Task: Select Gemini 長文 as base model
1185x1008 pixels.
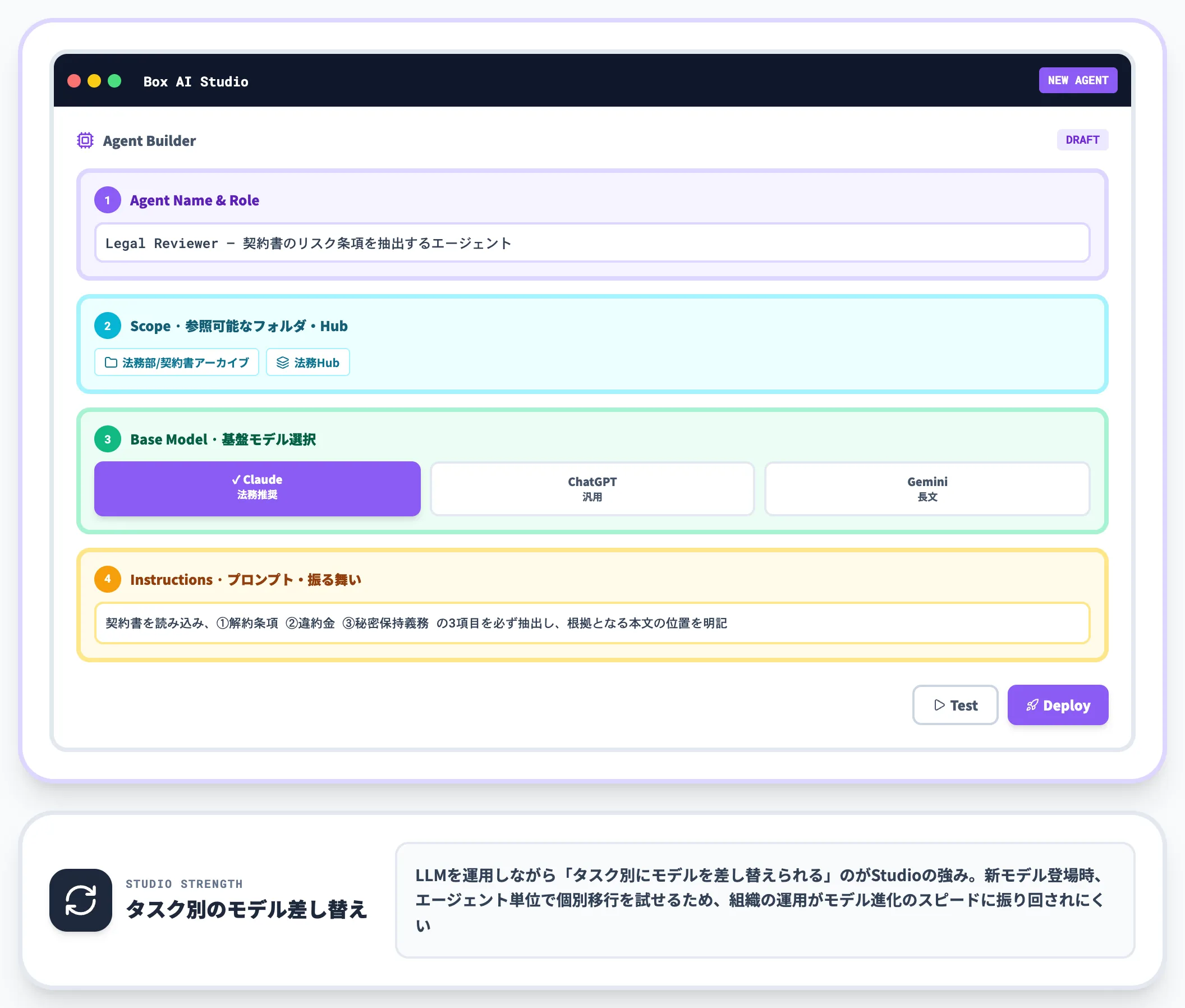Action: (x=927, y=489)
